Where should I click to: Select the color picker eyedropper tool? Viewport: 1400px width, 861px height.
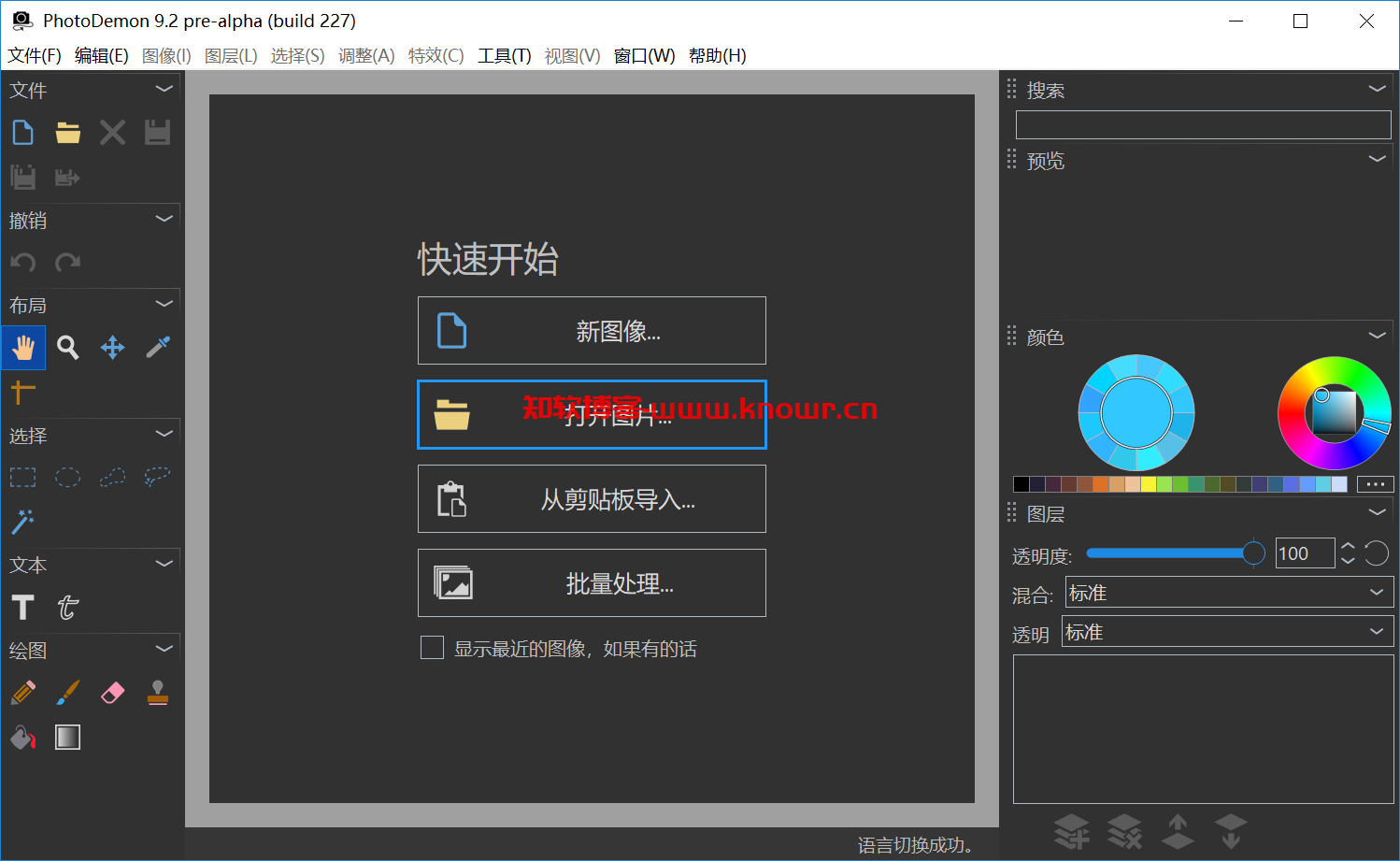(x=158, y=348)
